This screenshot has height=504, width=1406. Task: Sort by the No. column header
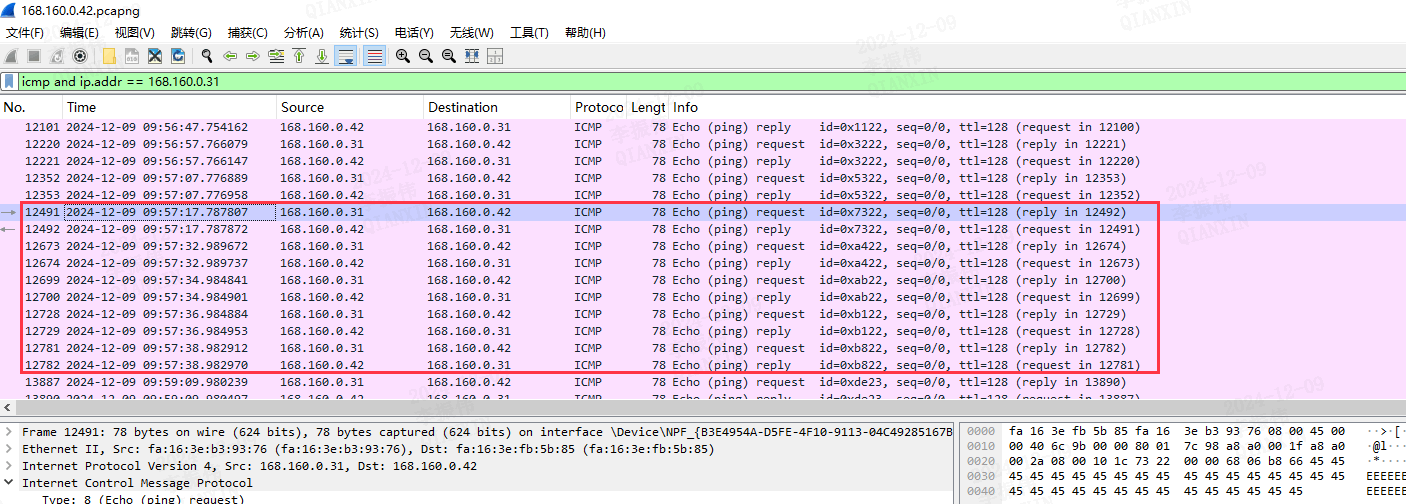pos(31,107)
